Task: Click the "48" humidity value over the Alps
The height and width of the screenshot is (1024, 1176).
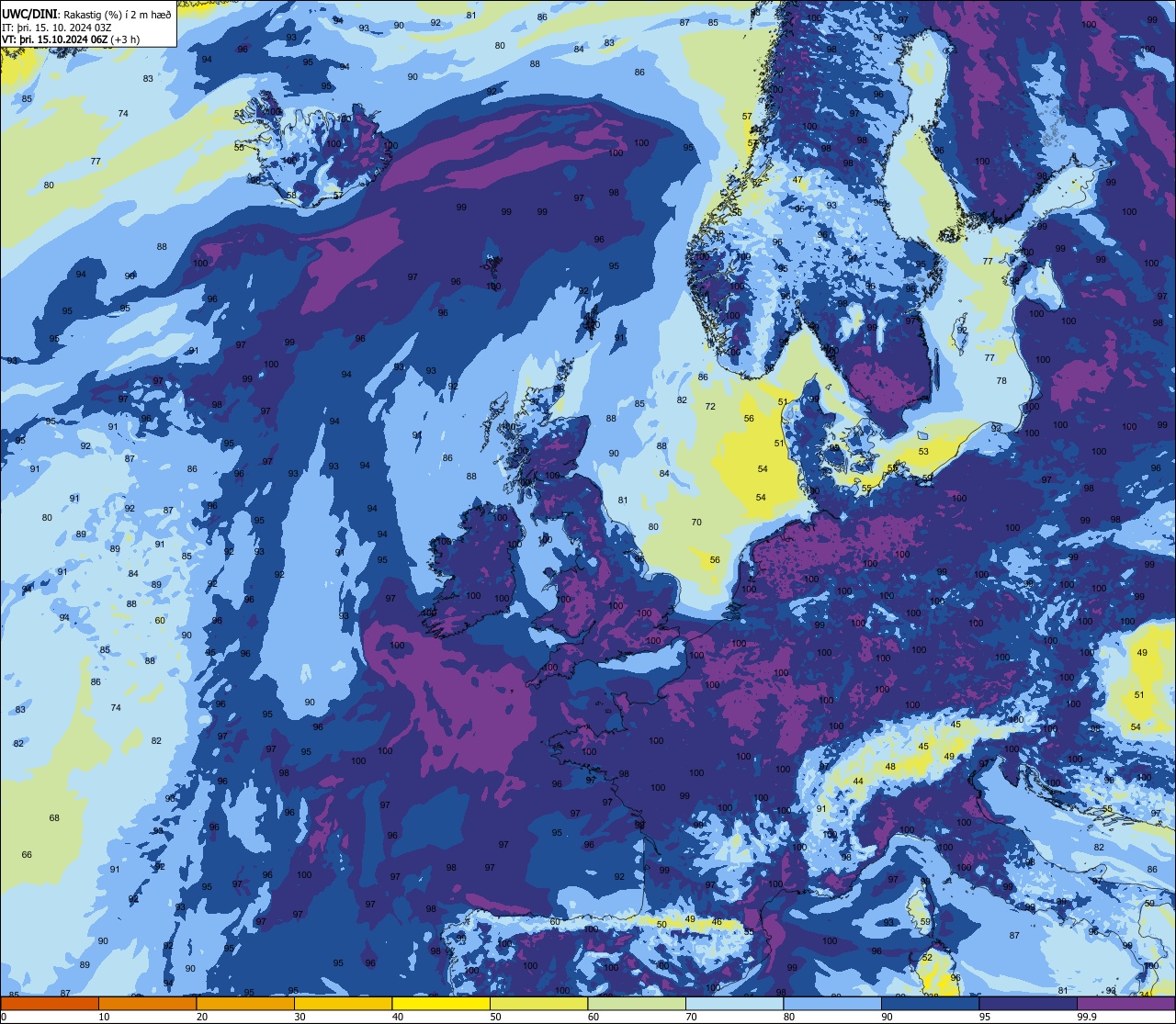Action: coord(890,767)
